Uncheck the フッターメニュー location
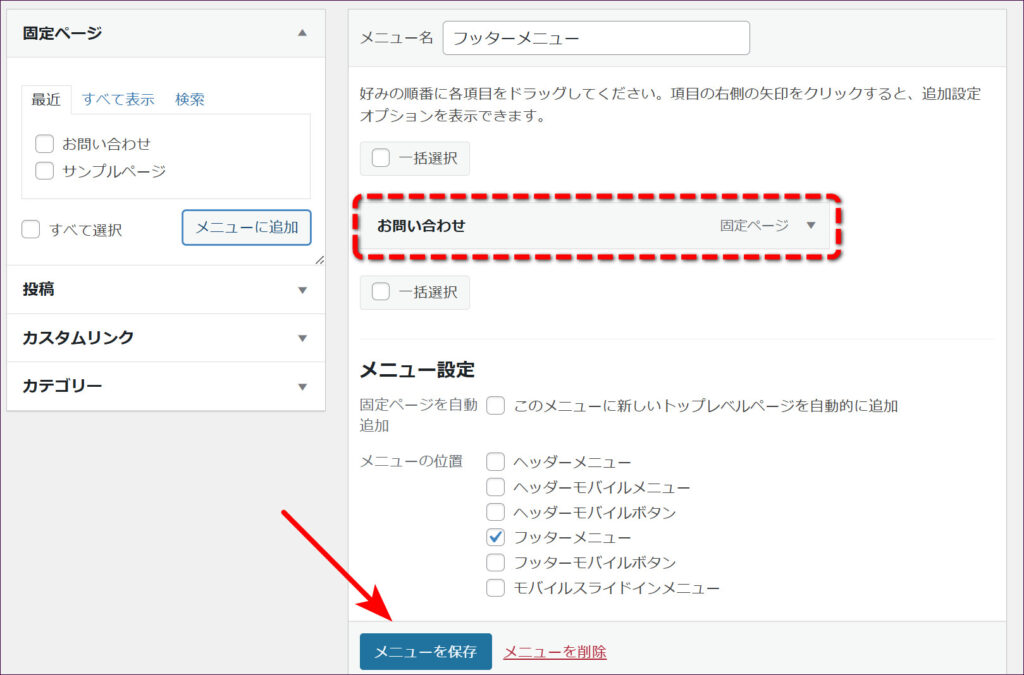 pos(496,537)
